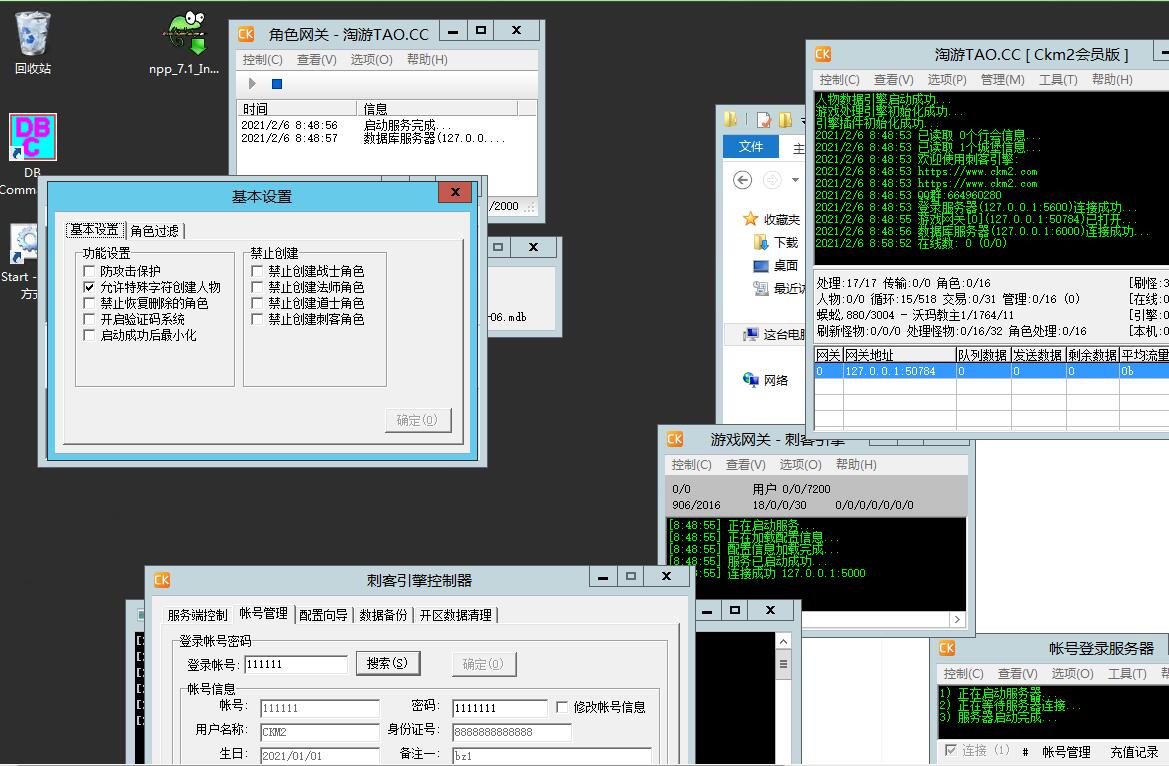Image resolution: width=1169 pixels, height=766 pixels.
Task: Switch to the 角色过滤 tab
Action: tap(155, 231)
